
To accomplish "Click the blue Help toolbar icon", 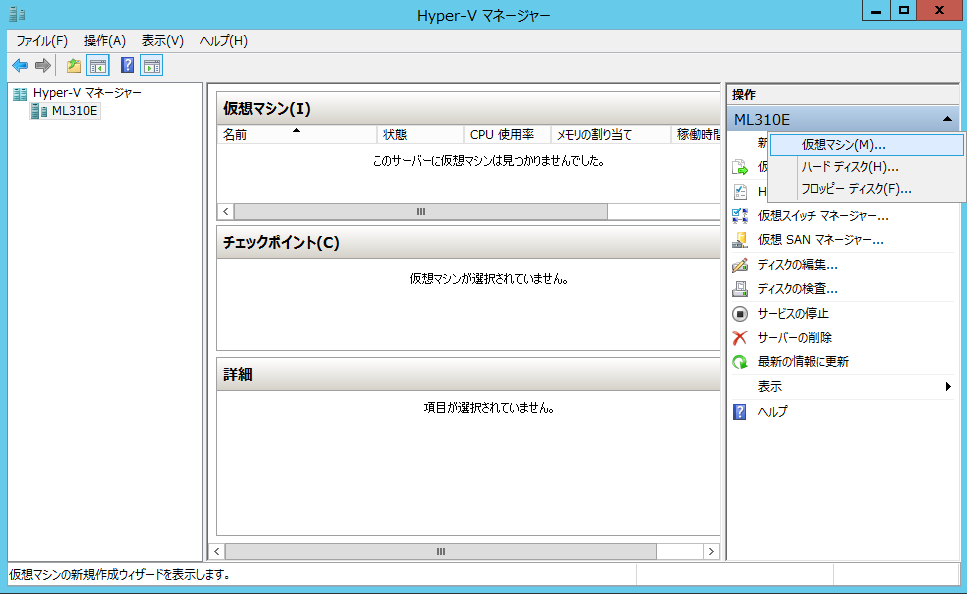I will [x=127, y=66].
